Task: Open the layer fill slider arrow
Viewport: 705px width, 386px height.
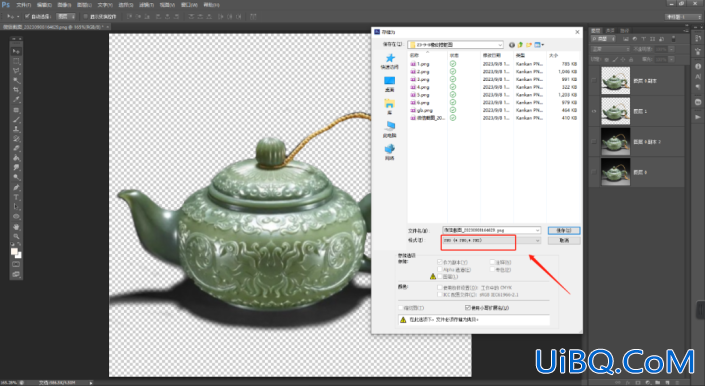Action: click(x=671, y=59)
